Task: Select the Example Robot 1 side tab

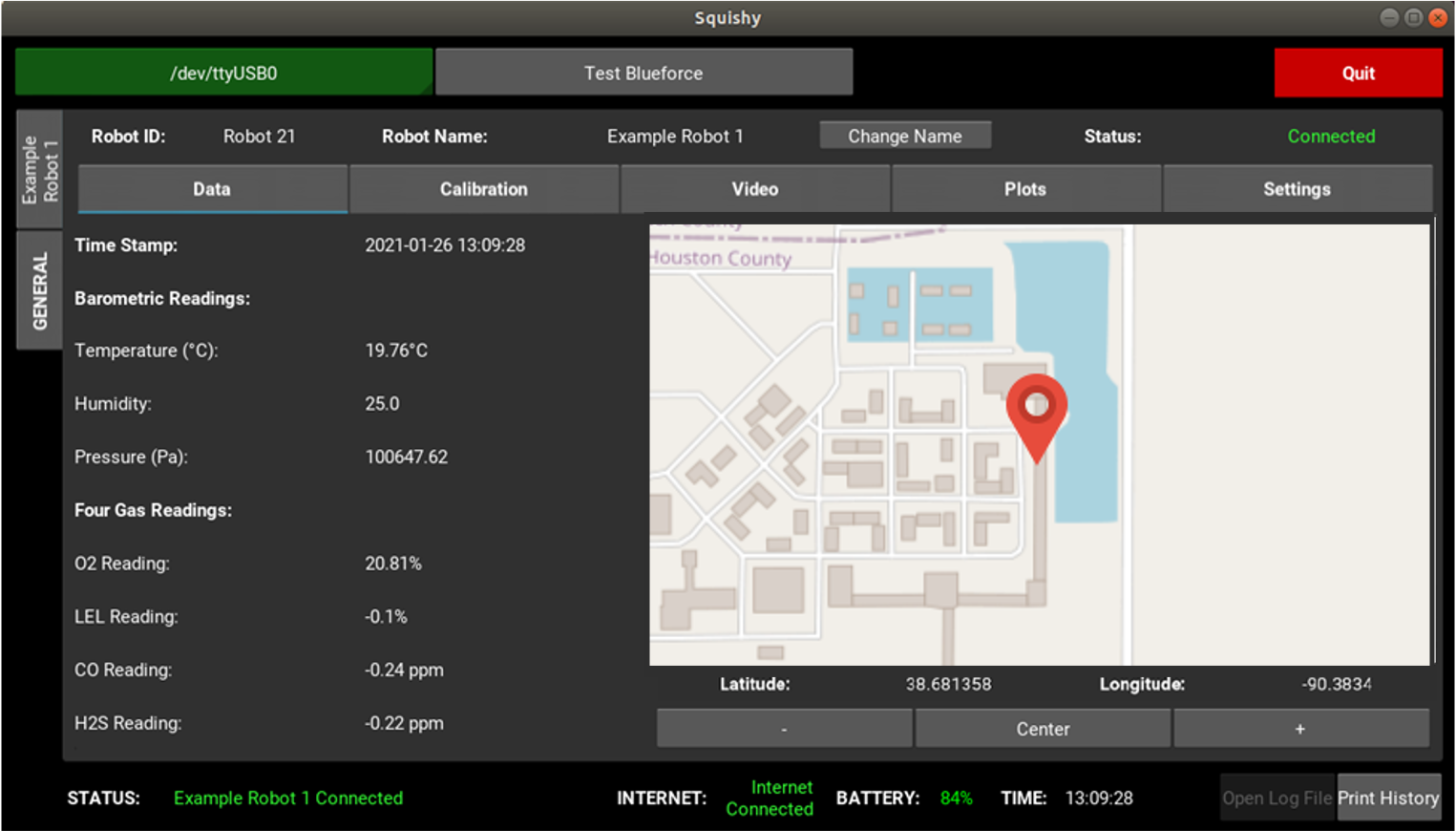Action: point(40,170)
